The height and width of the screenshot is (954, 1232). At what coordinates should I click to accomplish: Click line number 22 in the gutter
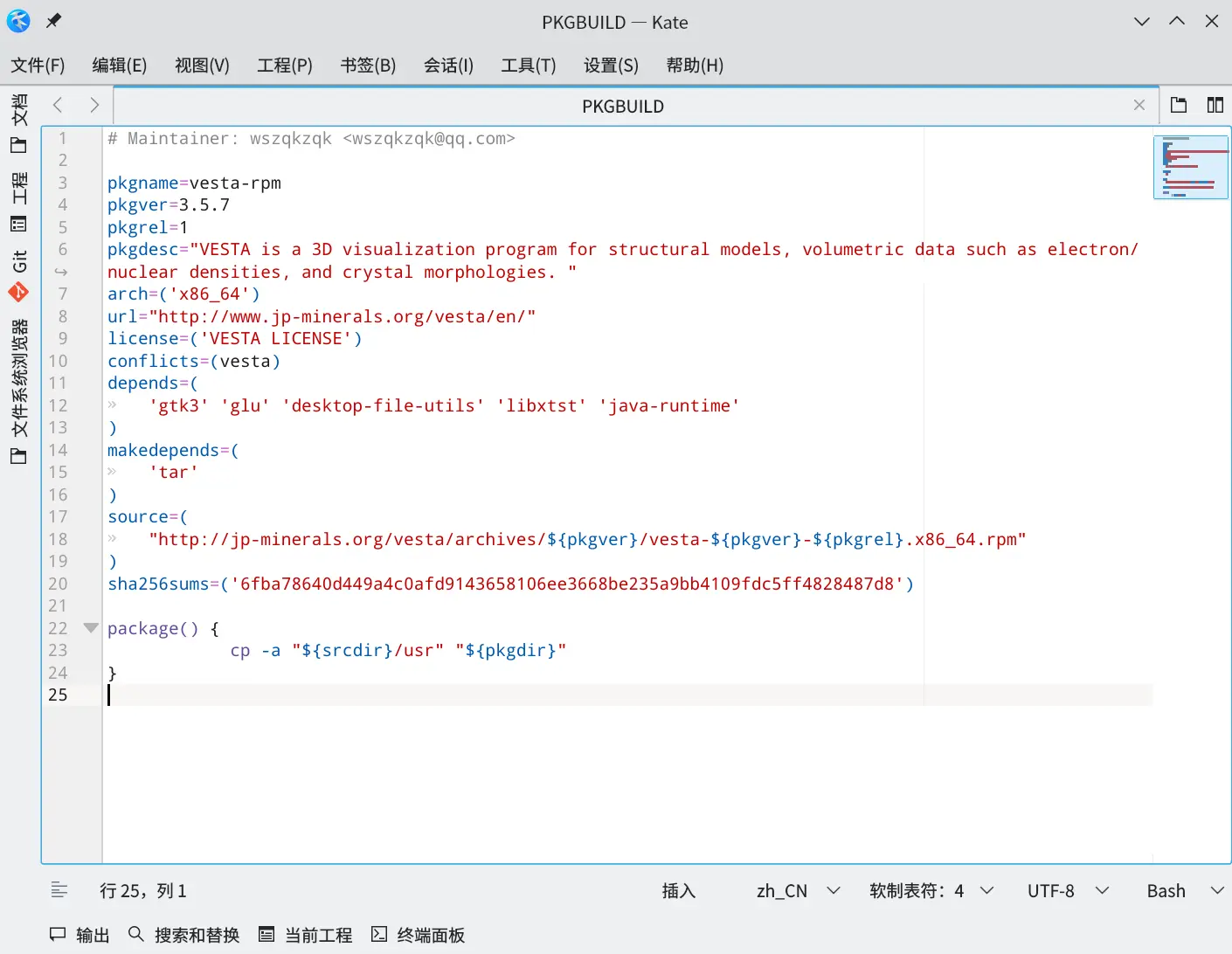tap(58, 628)
